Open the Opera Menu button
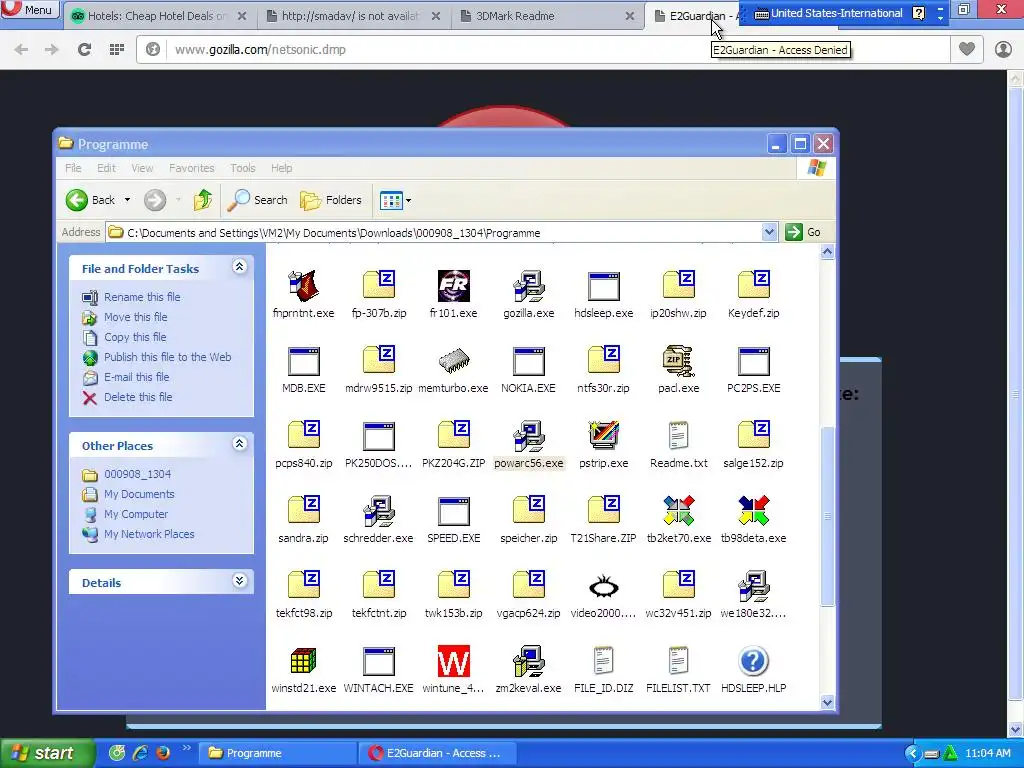Viewport: 1024px width, 768px height. [x=29, y=10]
